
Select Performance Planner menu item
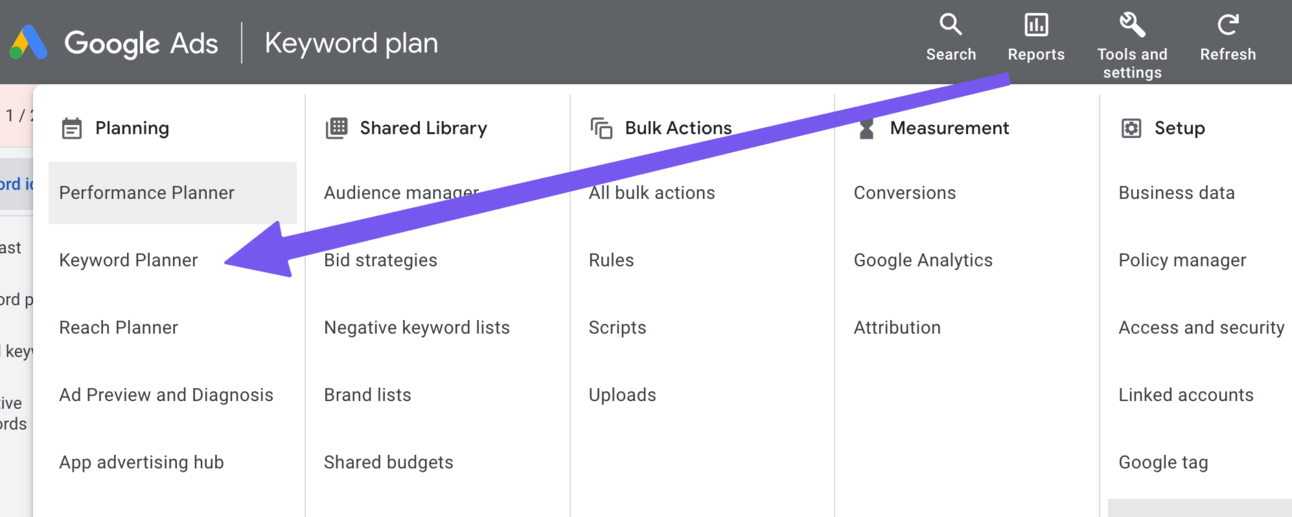147,193
